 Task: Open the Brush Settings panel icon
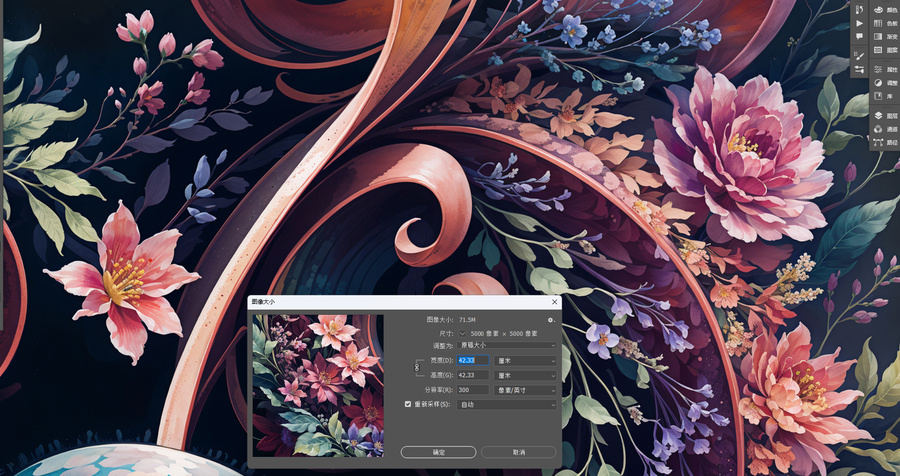pyautogui.click(x=859, y=69)
